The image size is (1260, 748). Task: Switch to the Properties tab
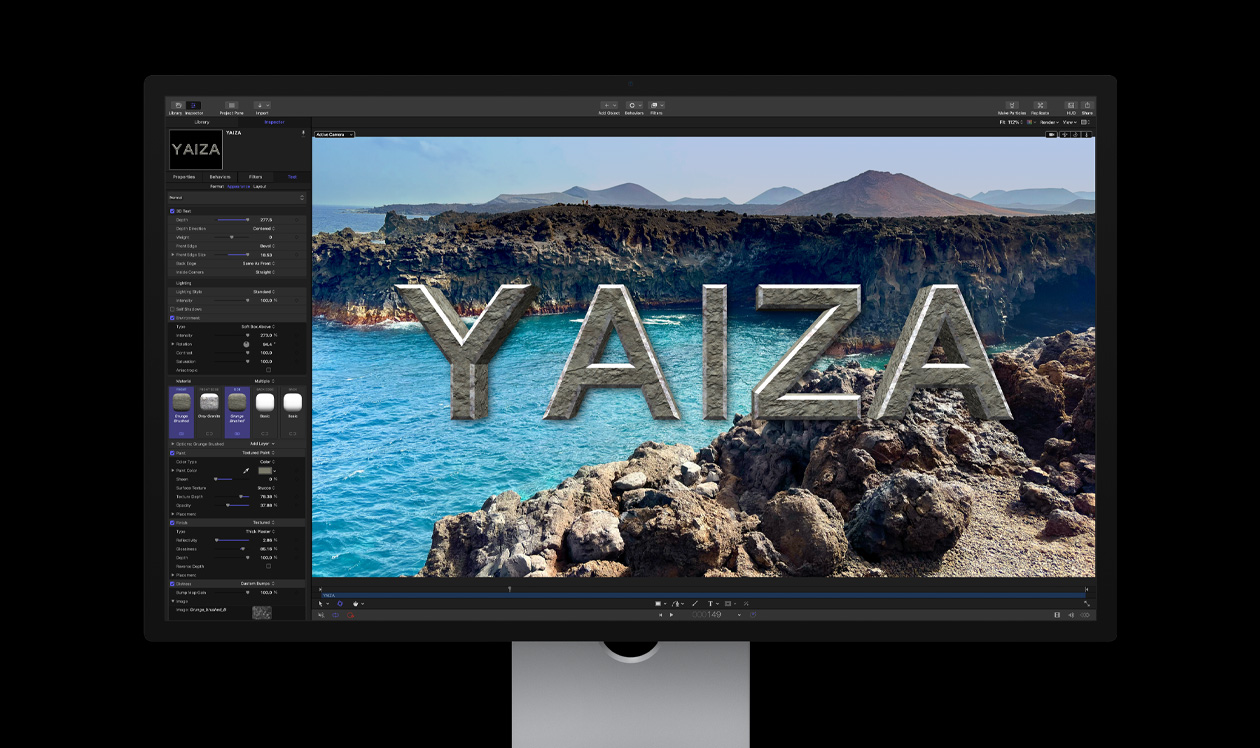[x=184, y=177]
